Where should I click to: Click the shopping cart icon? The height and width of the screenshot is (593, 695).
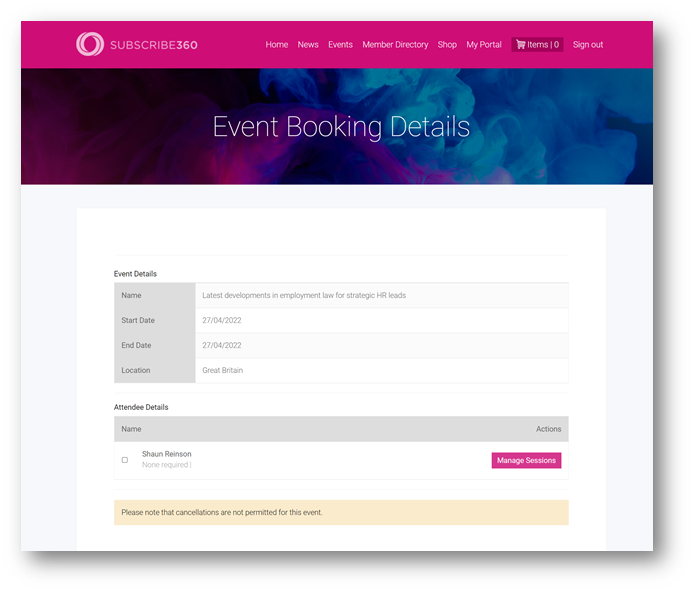point(520,44)
